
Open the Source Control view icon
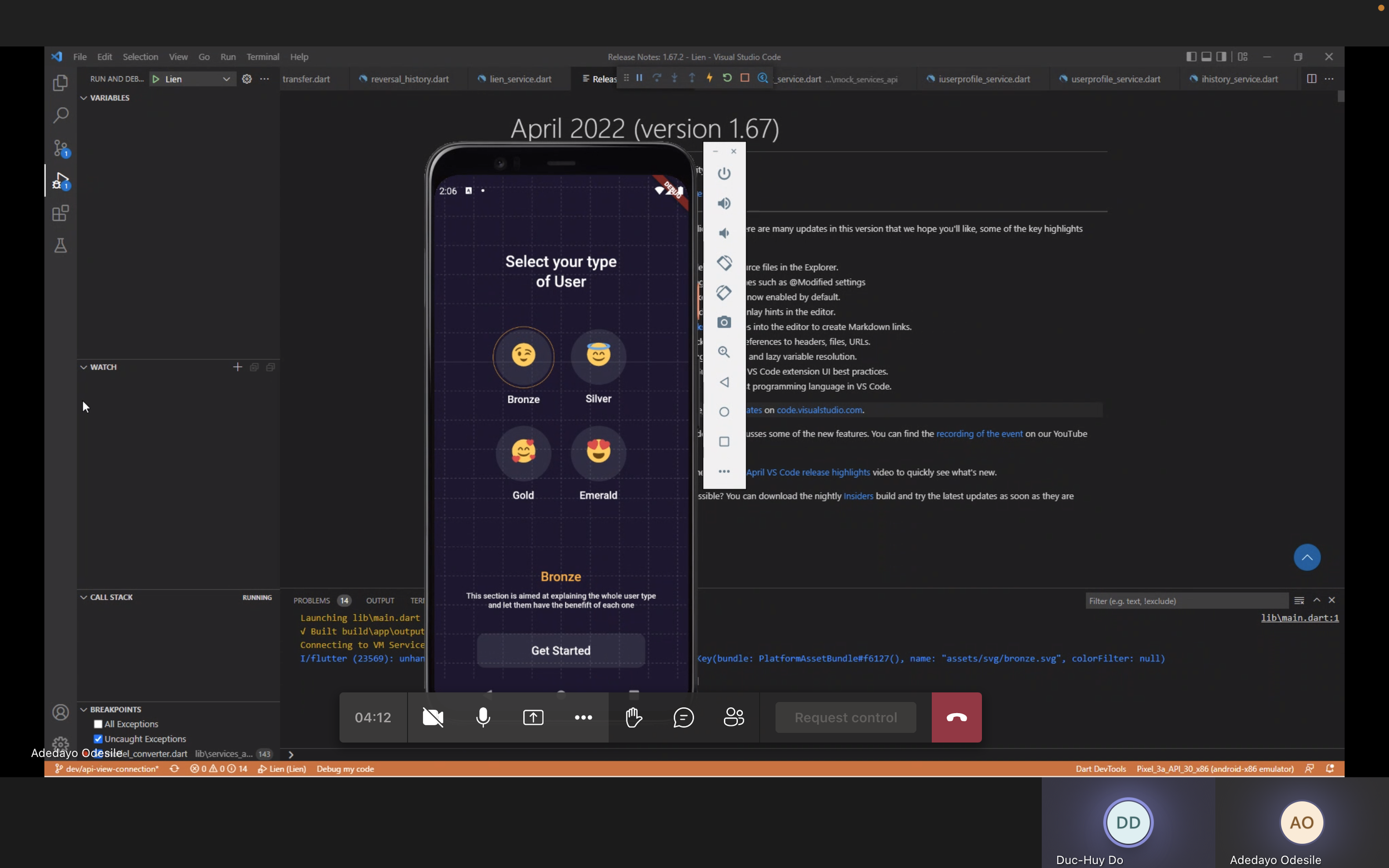tap(61, 148)
